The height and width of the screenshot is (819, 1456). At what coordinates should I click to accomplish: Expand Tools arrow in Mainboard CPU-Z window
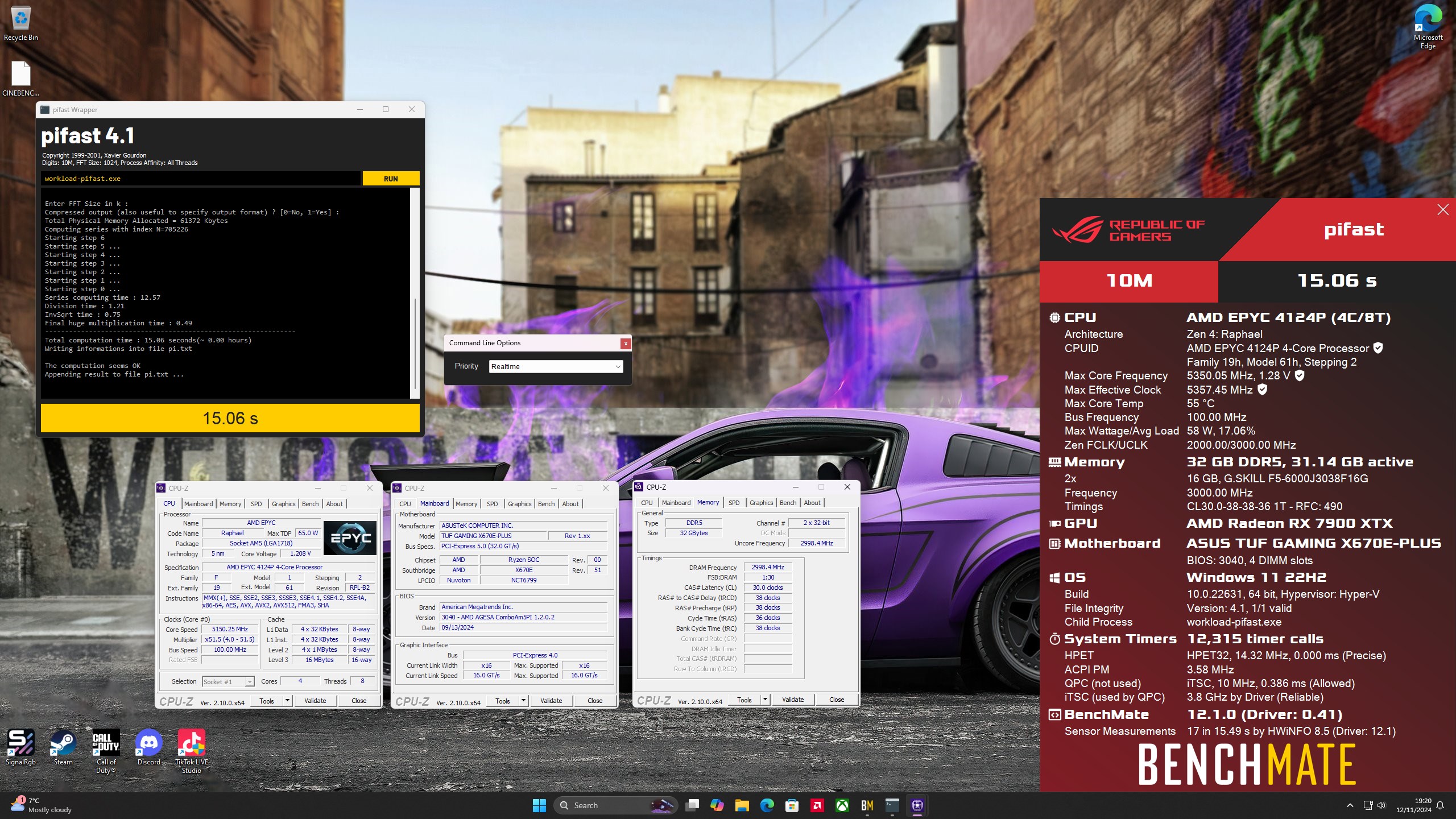pos(523,701)
